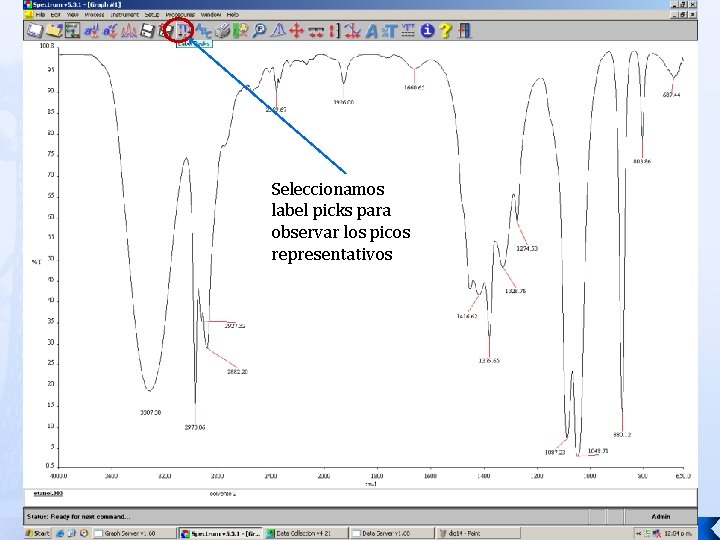Open the Help menu
720x540 pixels.
(233, 15)
